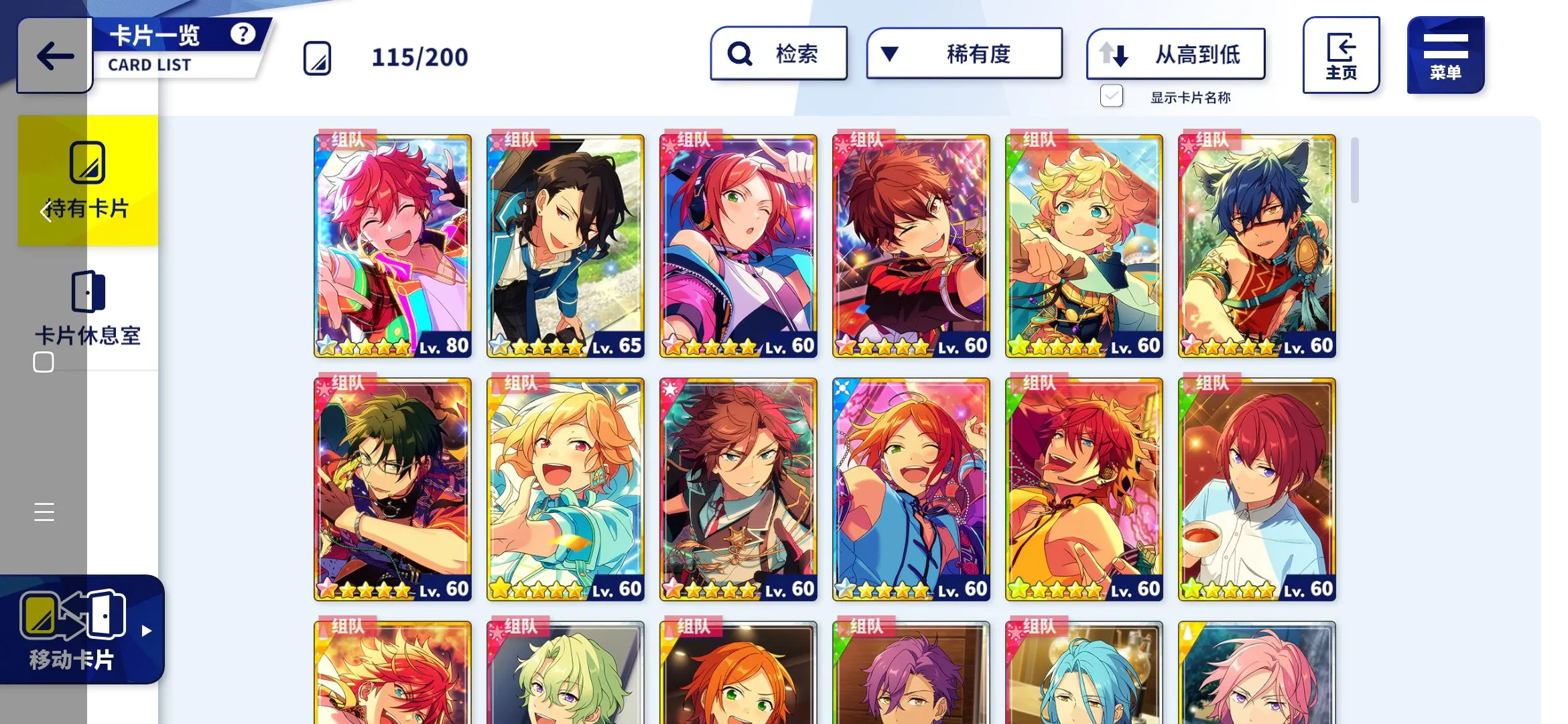Expand the arrow beside 移动卡片
Screen dimensions: 1568x724
pyautogui.click(x=147, y=630)
